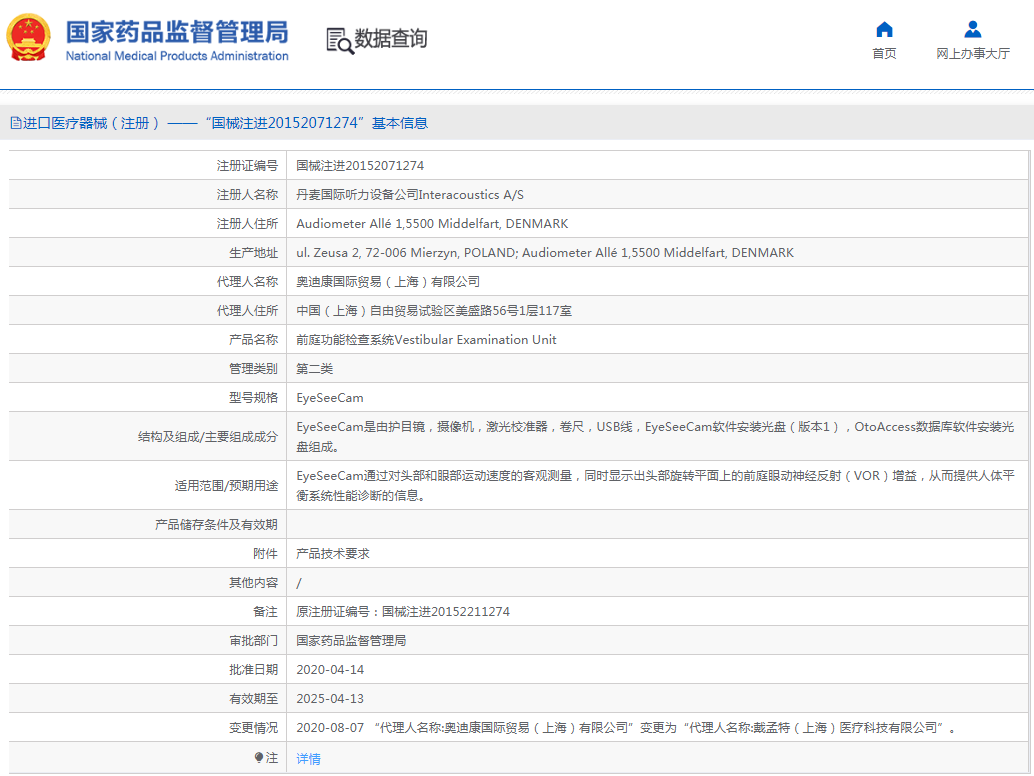Click the home icon labeled 首页

(884, 30)
